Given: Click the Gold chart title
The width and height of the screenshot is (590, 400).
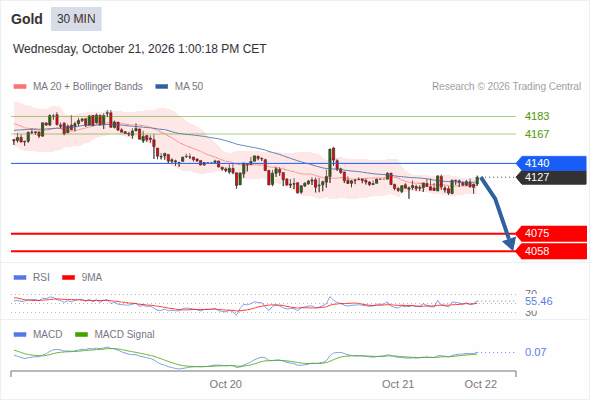Looking at the screenshot, I should point(27,19).
